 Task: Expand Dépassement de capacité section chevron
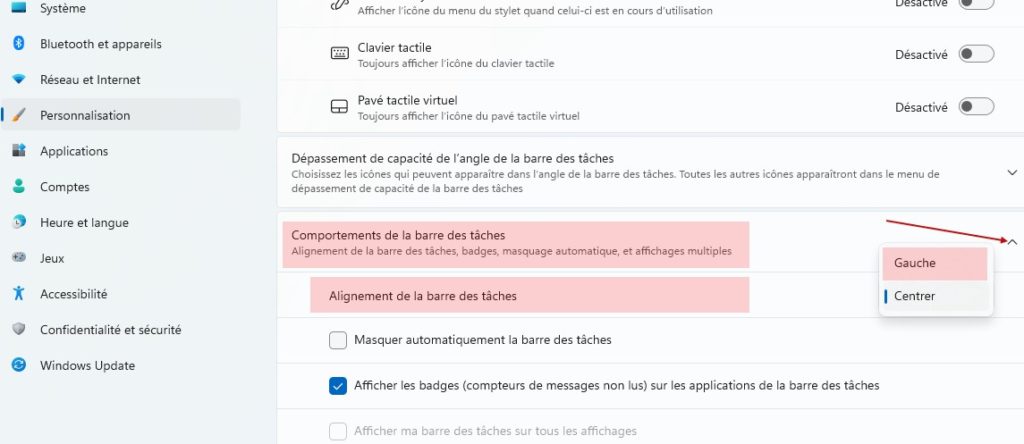[x=1012, y=172]
